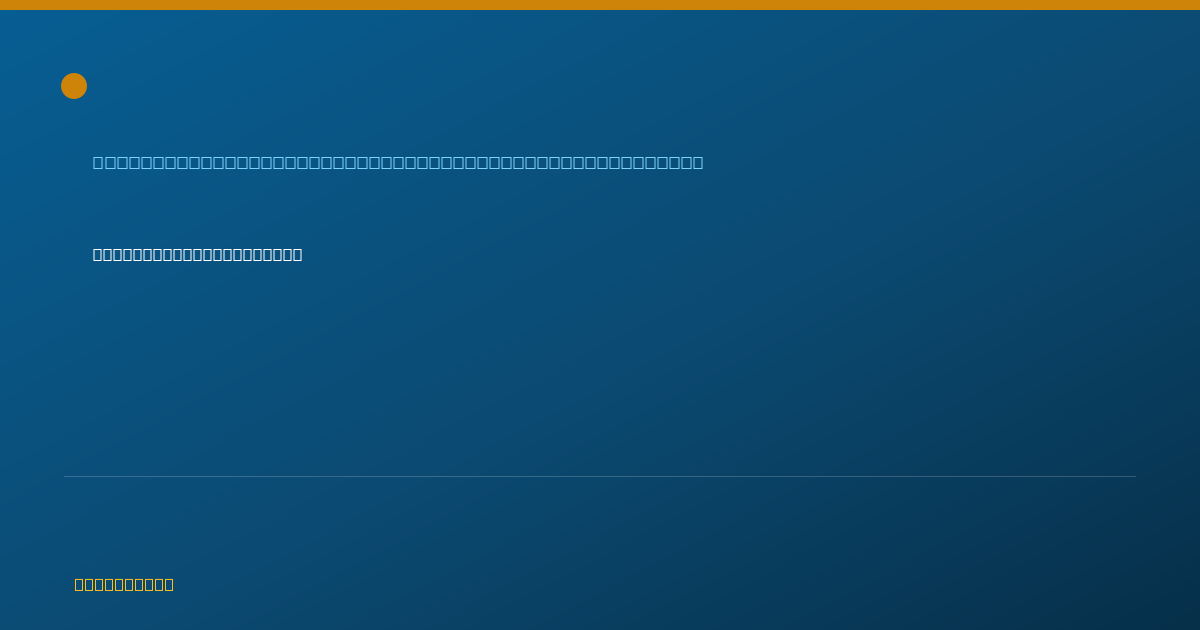Click the orange accent bar at top

pyautogui.click(x=600, y=5)
